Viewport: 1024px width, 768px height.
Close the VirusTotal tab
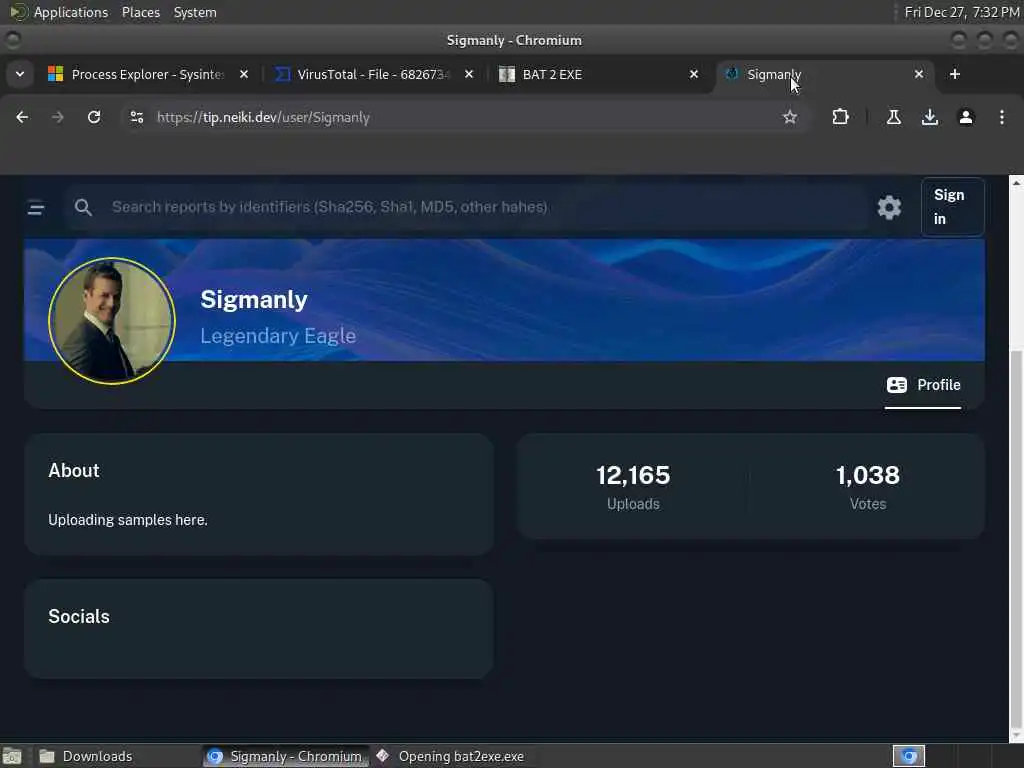point(469,74)
